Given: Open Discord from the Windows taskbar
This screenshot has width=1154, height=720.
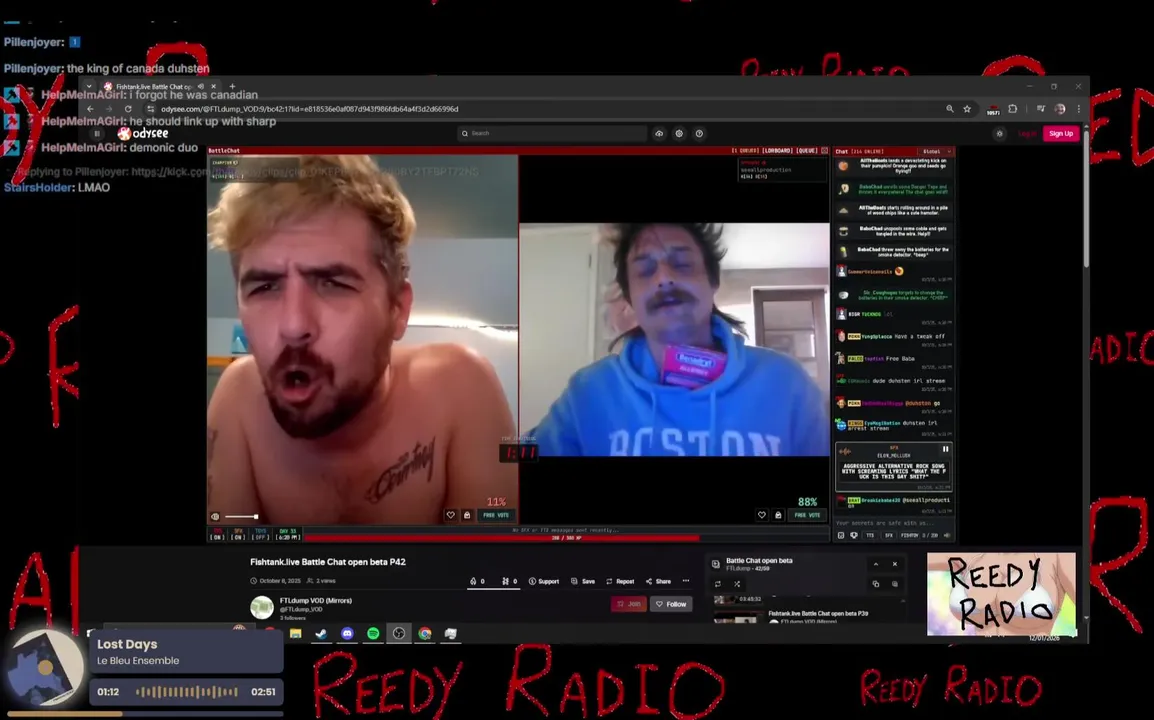Looking at the screenshot, I should point(347,633).
